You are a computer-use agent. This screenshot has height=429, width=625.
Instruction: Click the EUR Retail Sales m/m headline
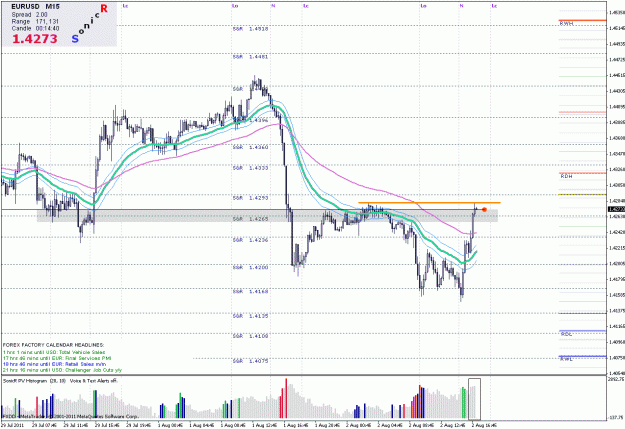click(55, 364)
